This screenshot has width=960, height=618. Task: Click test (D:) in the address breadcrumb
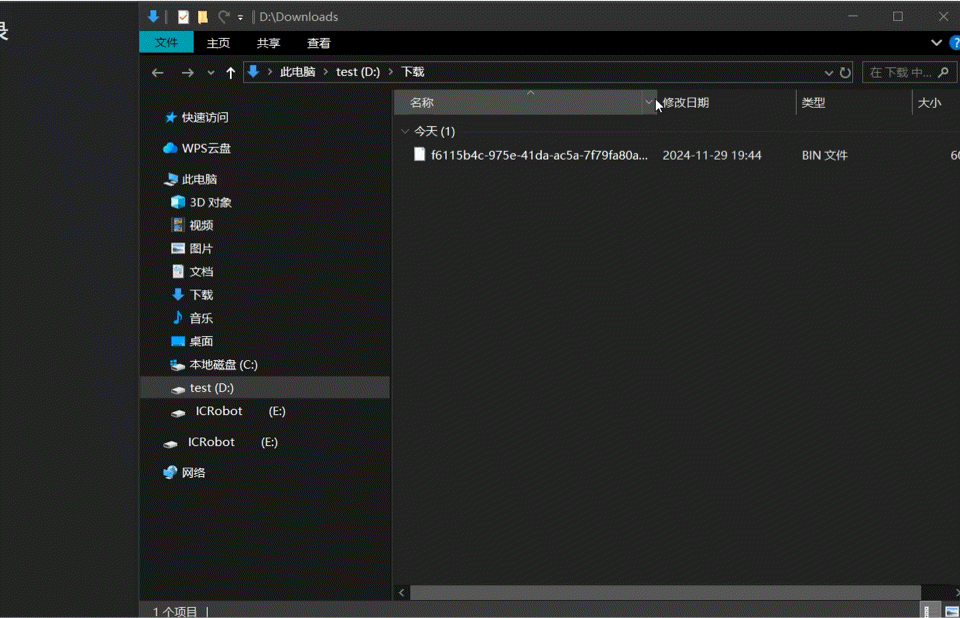pyautogui.click(x=358, y=72)
